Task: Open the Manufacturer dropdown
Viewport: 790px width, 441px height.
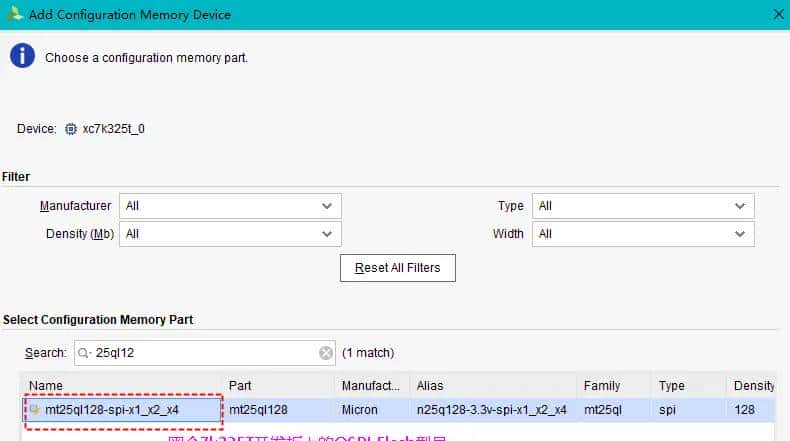Action: [230, 206]
